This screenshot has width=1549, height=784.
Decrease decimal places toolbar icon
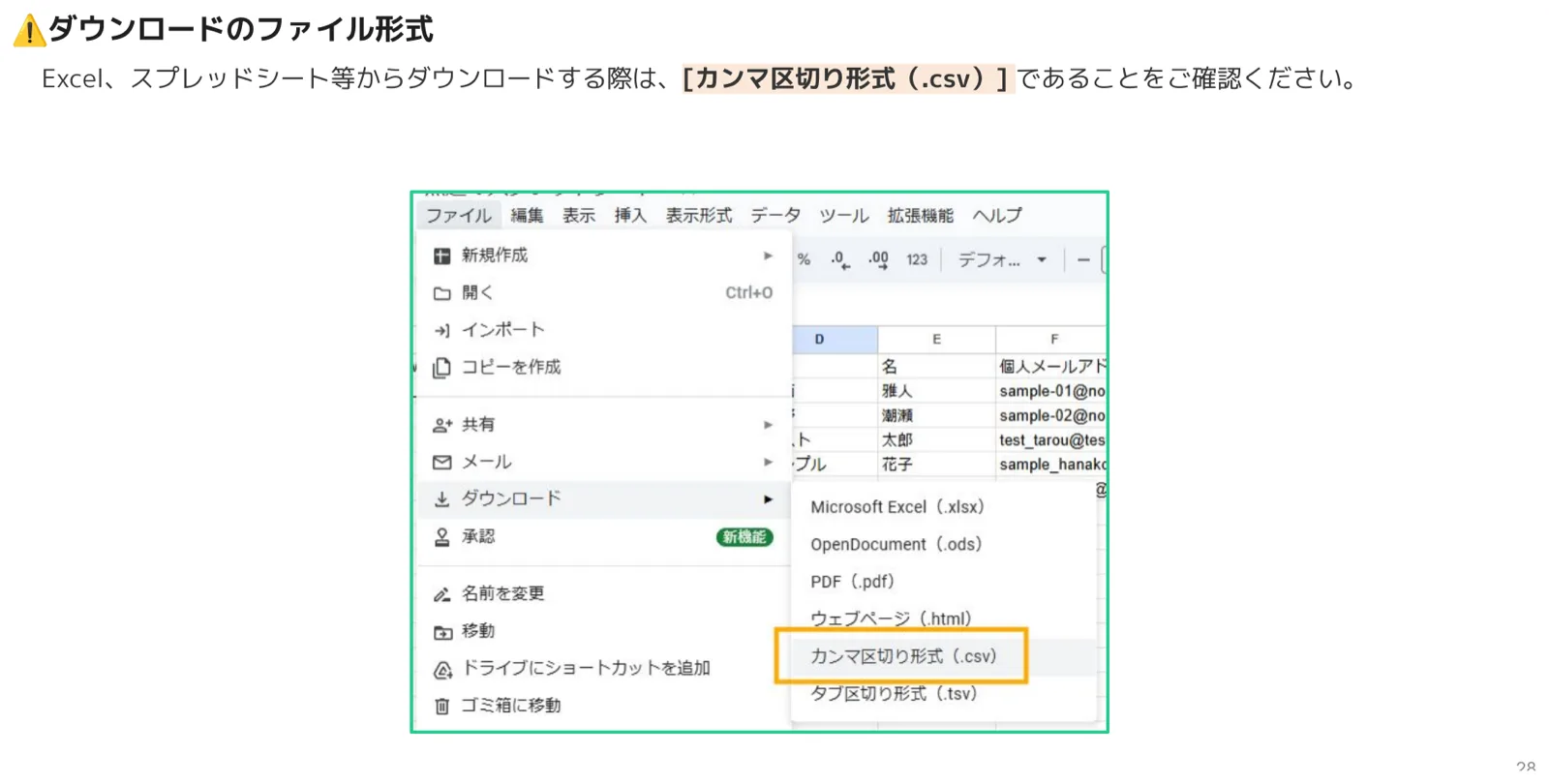pos(840,259)
